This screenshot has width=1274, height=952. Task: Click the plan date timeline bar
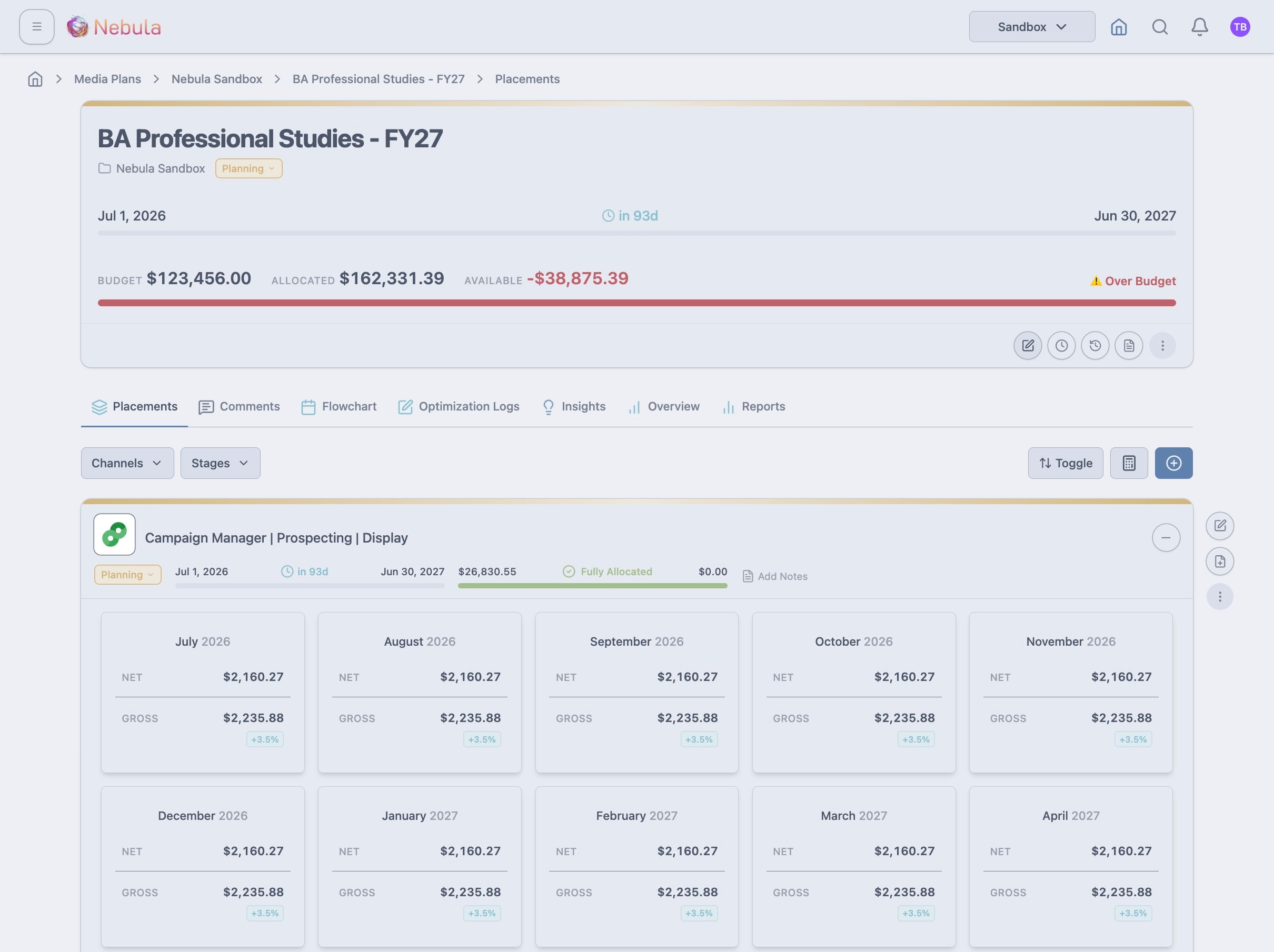[x=636, y=233]
